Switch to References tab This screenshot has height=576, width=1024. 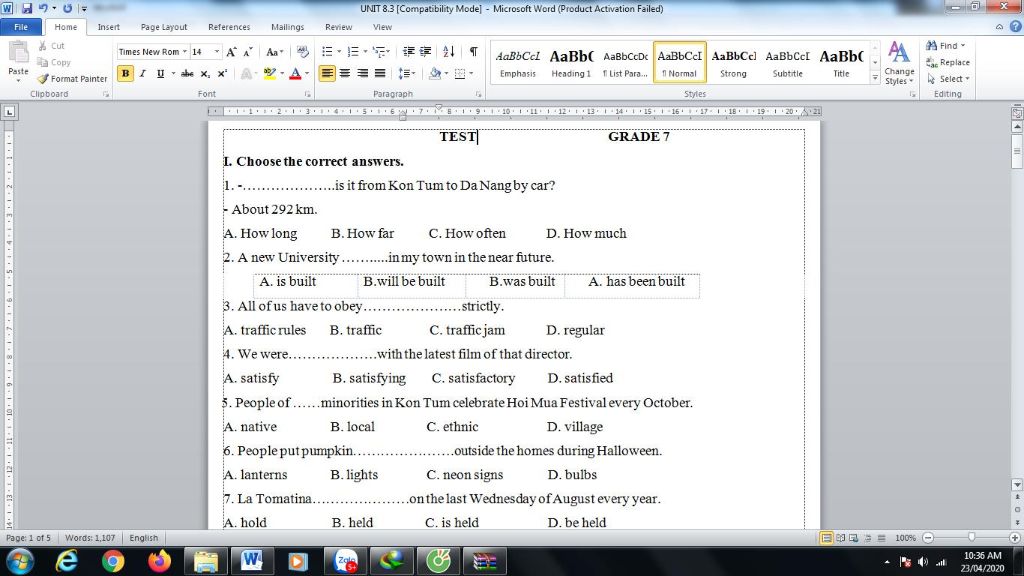[x=229, y=27]
